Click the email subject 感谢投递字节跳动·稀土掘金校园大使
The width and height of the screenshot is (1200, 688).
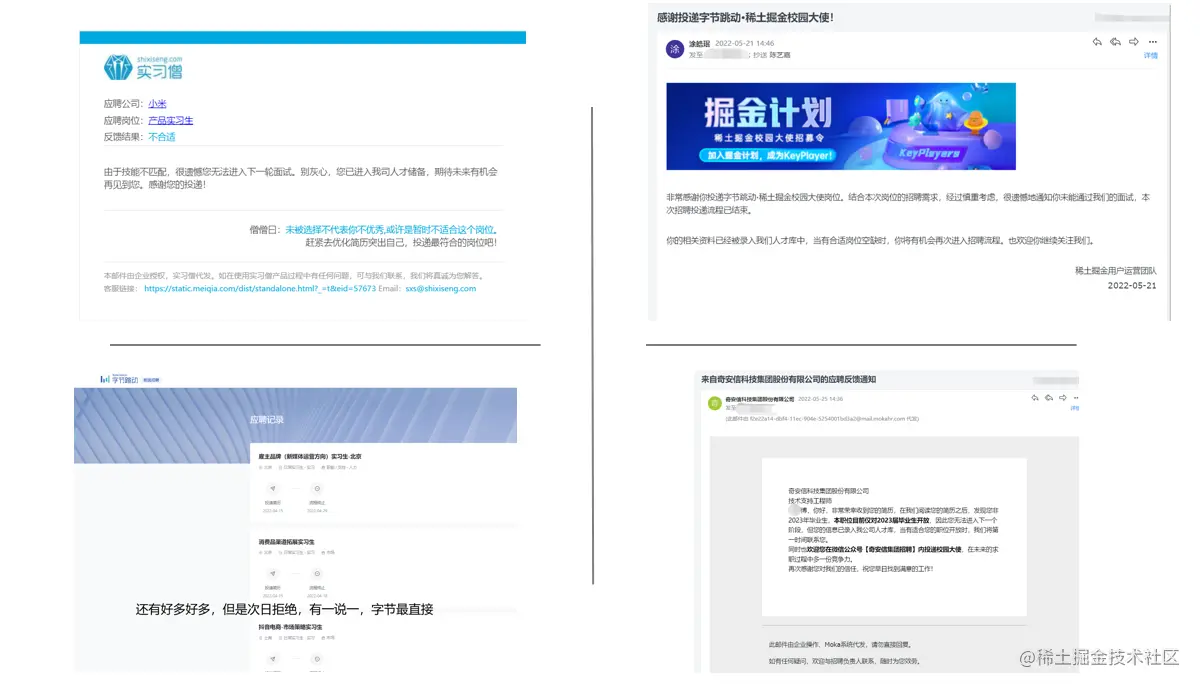[x=746, y=17]
